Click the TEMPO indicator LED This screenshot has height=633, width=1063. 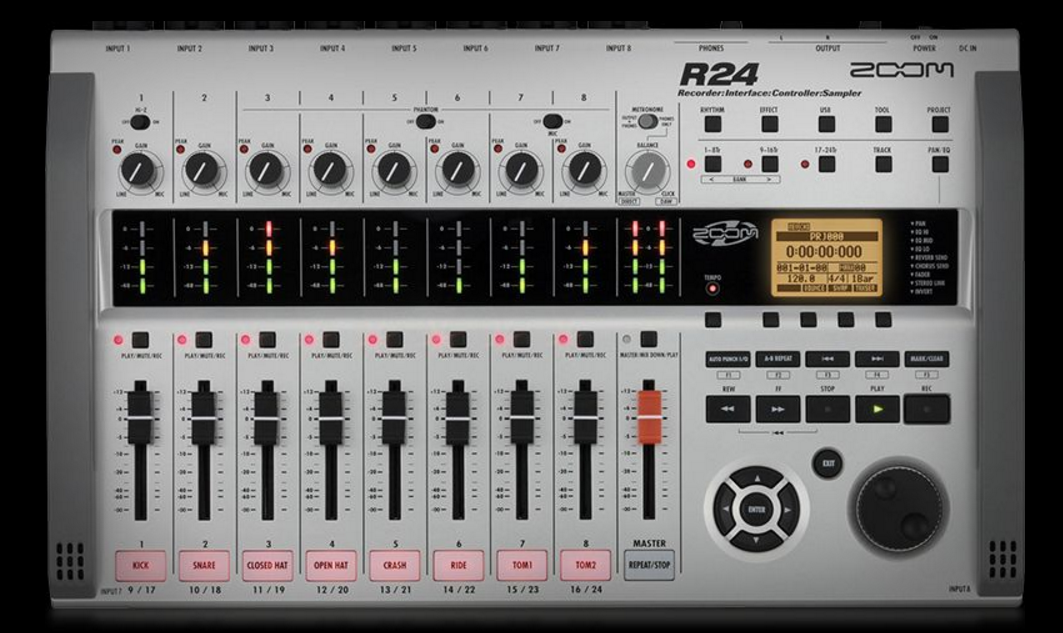coord(712,289)
